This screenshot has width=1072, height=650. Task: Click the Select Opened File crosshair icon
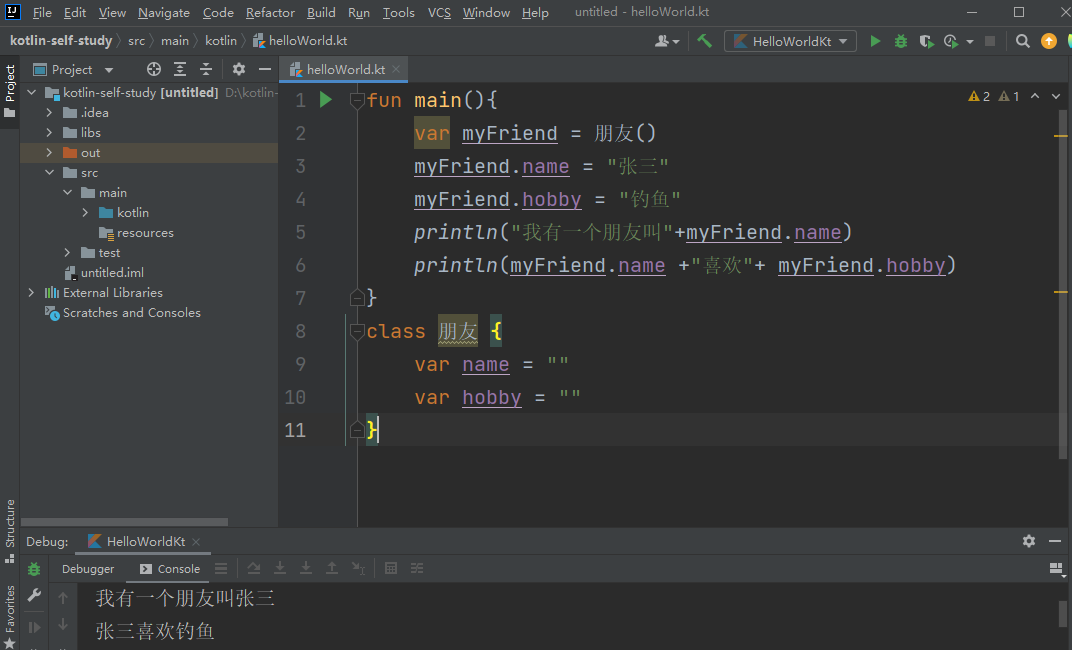coord(154,69)
